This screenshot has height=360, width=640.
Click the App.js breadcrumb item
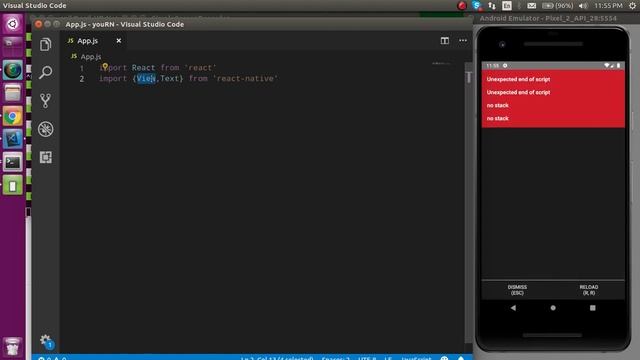[x=90, y=57]
